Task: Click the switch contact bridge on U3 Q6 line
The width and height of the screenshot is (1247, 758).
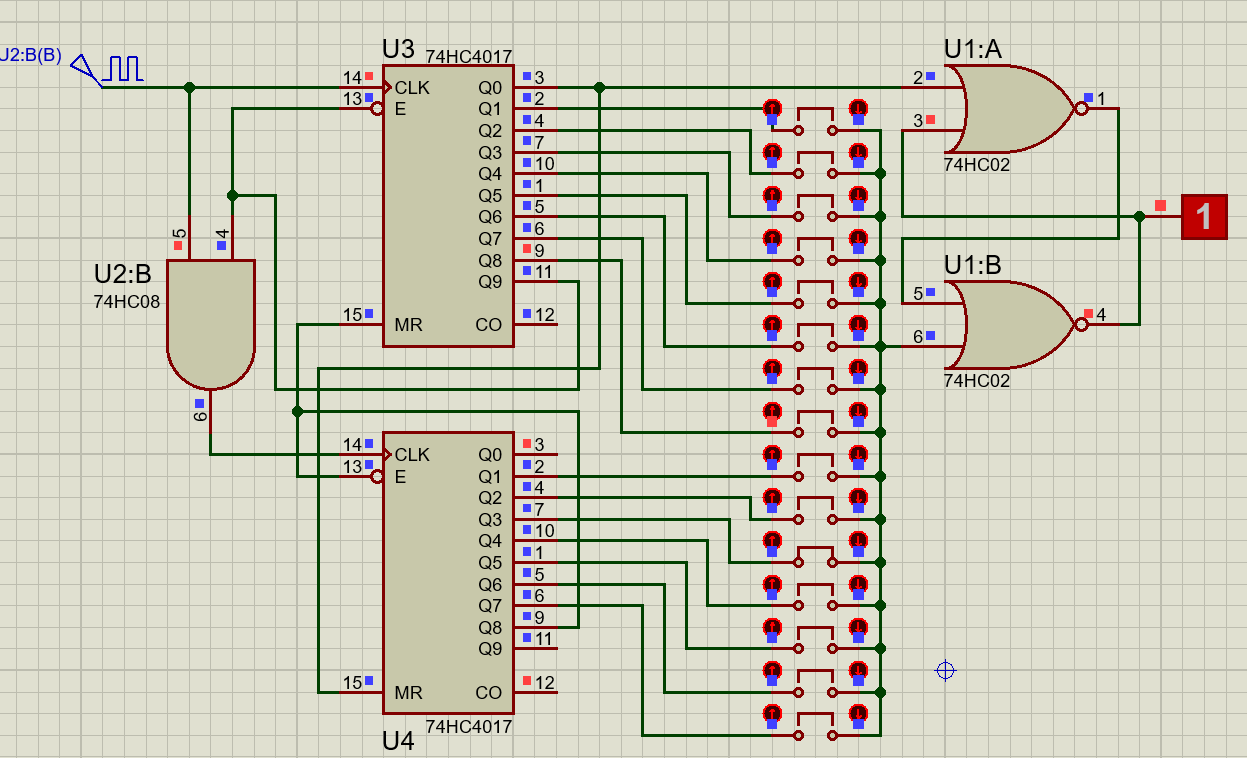Action: pos(815,335)
